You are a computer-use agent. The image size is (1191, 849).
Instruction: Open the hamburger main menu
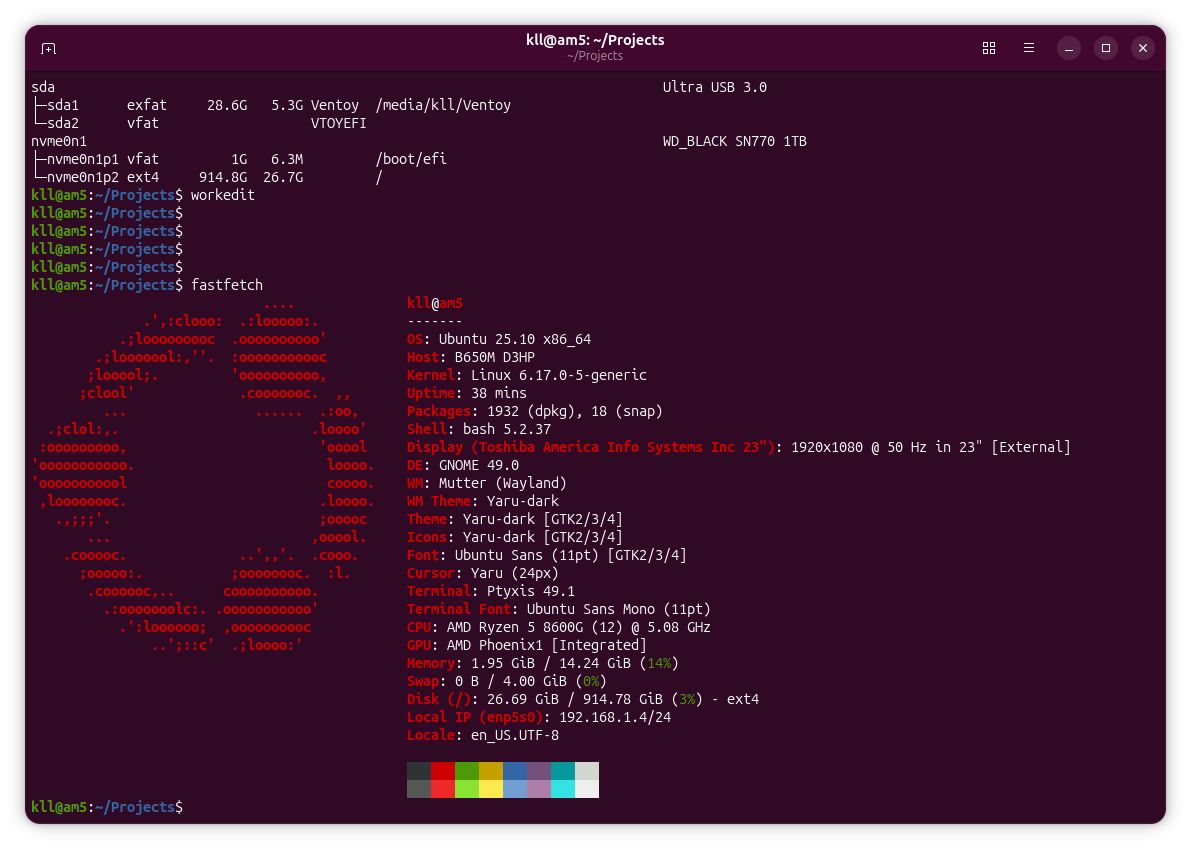coord(1028,48)
